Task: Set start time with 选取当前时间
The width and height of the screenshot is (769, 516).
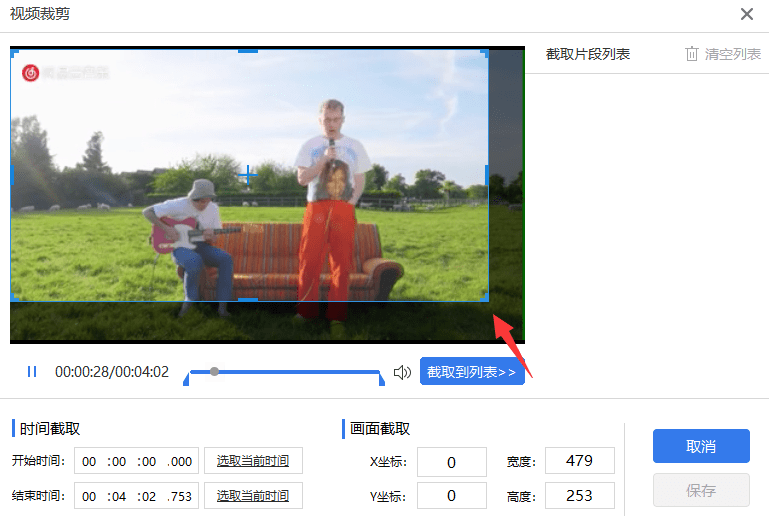Action: coord(253,461)
